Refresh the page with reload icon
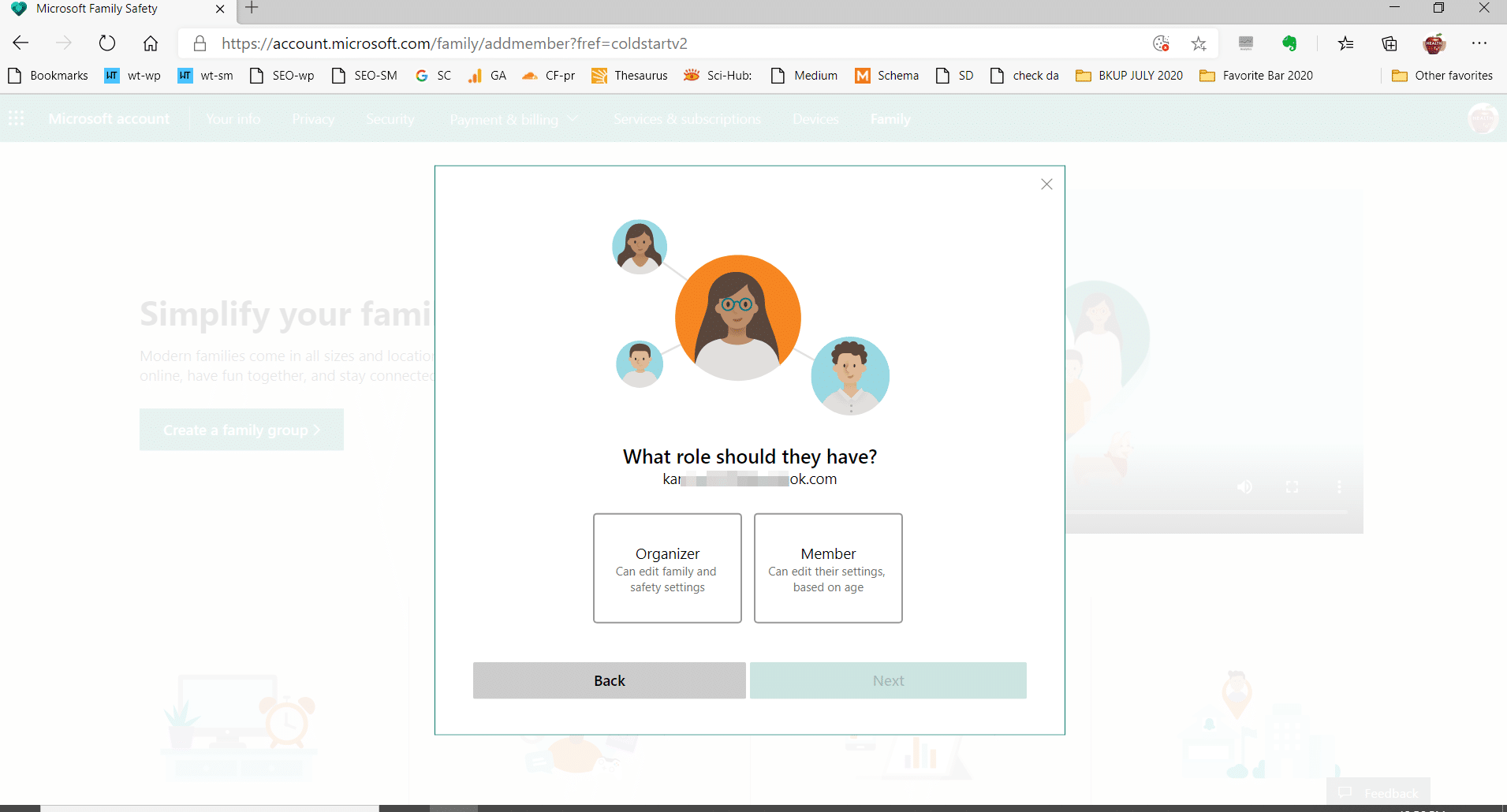Screen dimensions: 1507x812 (107, 43)
